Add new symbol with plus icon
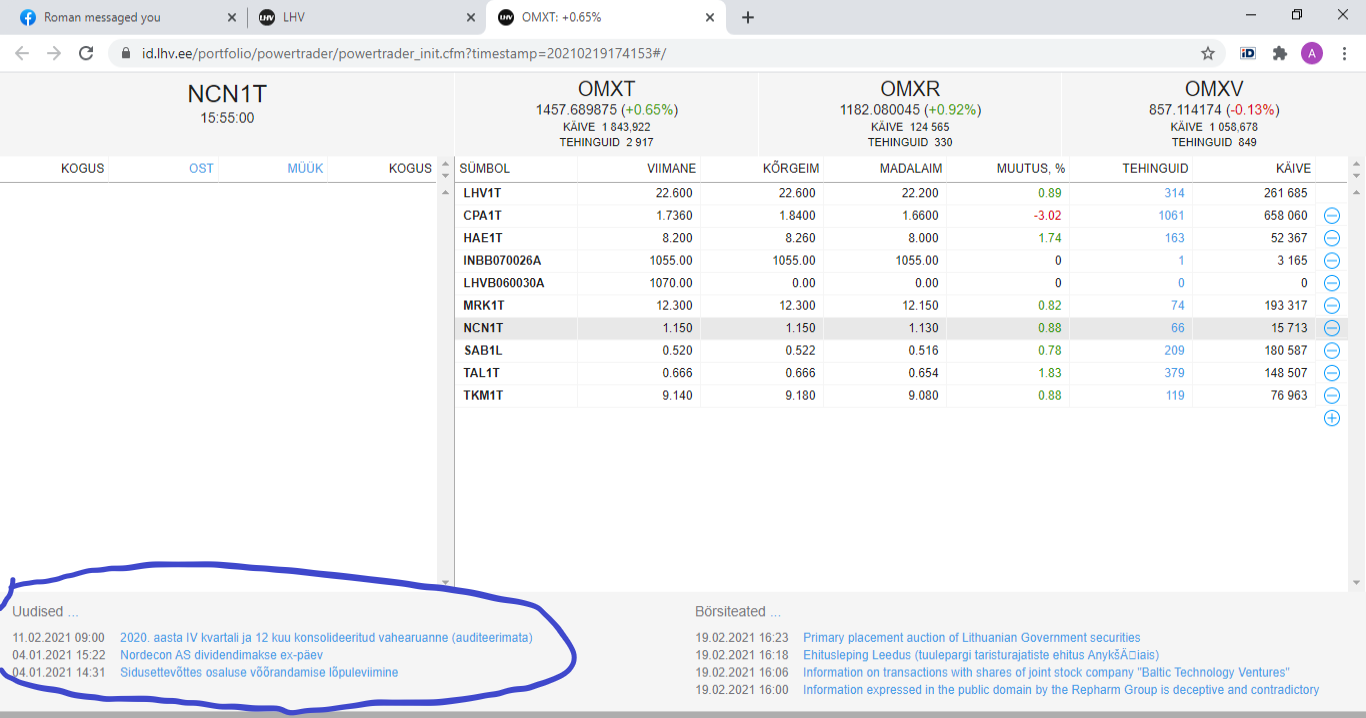The image size is (1366, 718). click(x=1331, y=418)
